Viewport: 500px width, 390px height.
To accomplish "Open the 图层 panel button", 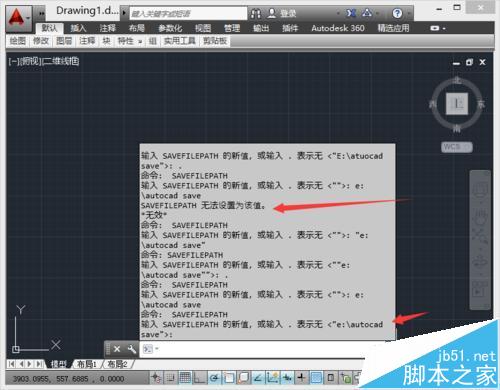I will (x=64, y=41).
